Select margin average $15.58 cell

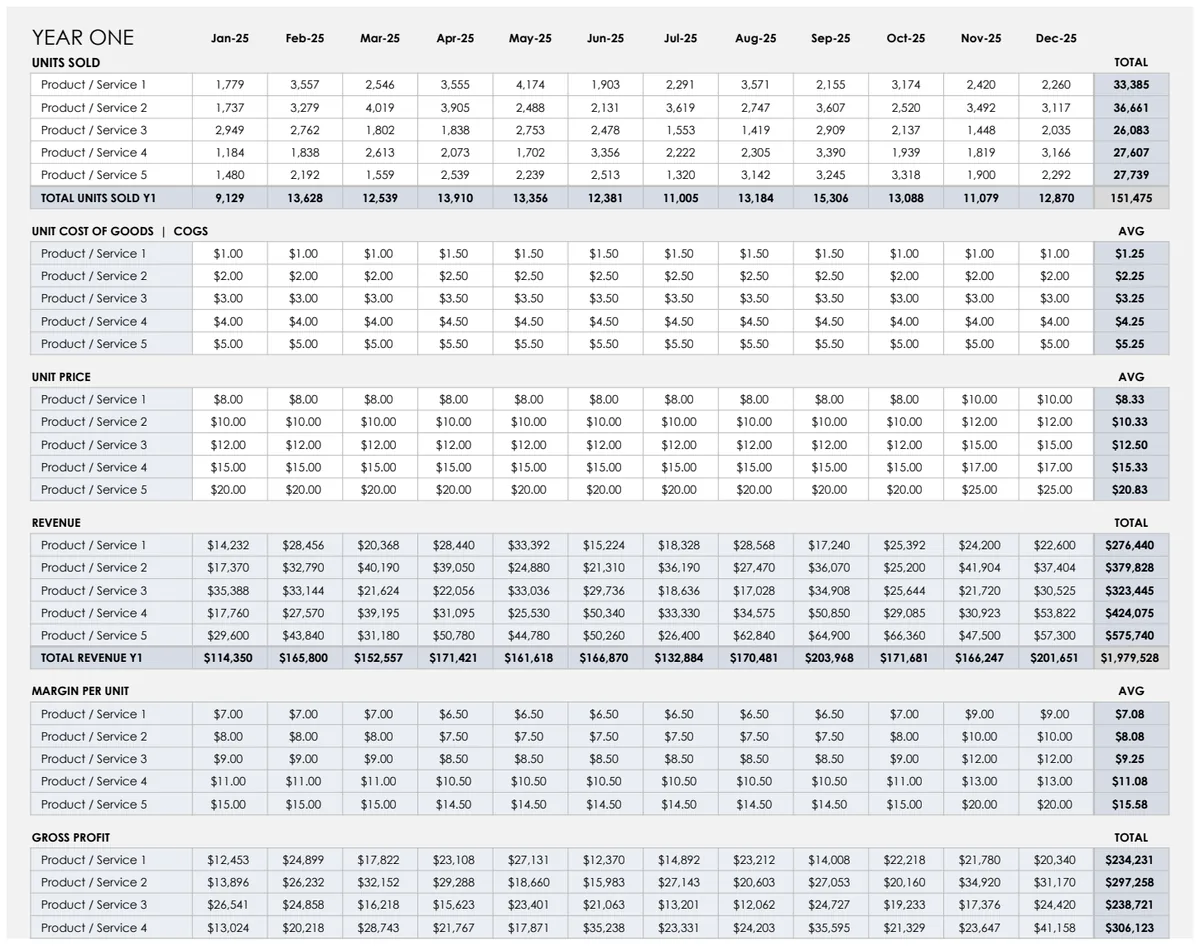click(x=1131, y=804)
